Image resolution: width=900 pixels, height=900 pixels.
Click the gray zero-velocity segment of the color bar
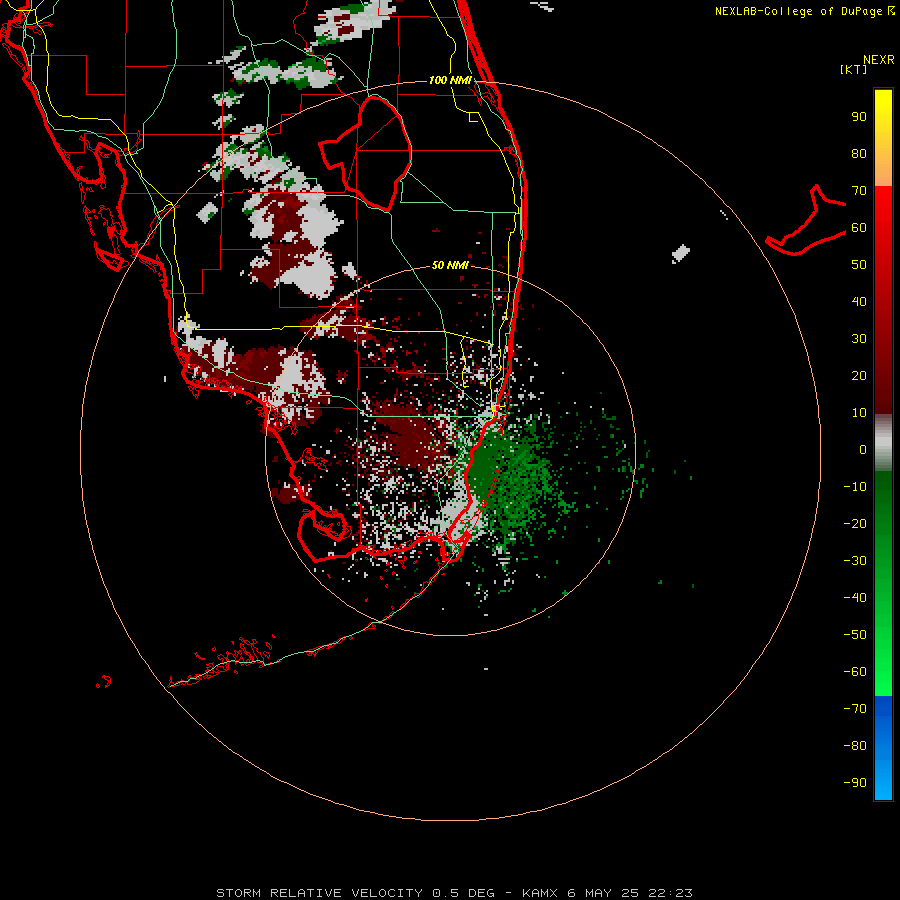883,443
